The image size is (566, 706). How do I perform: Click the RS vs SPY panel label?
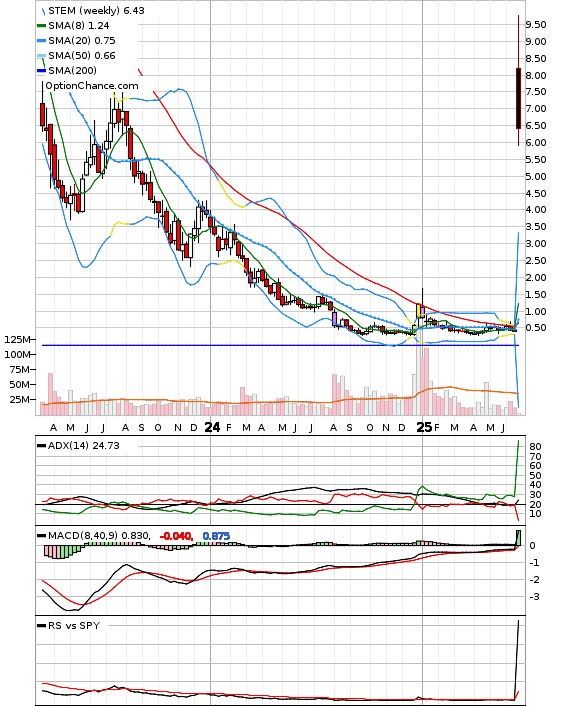(74, 625)
